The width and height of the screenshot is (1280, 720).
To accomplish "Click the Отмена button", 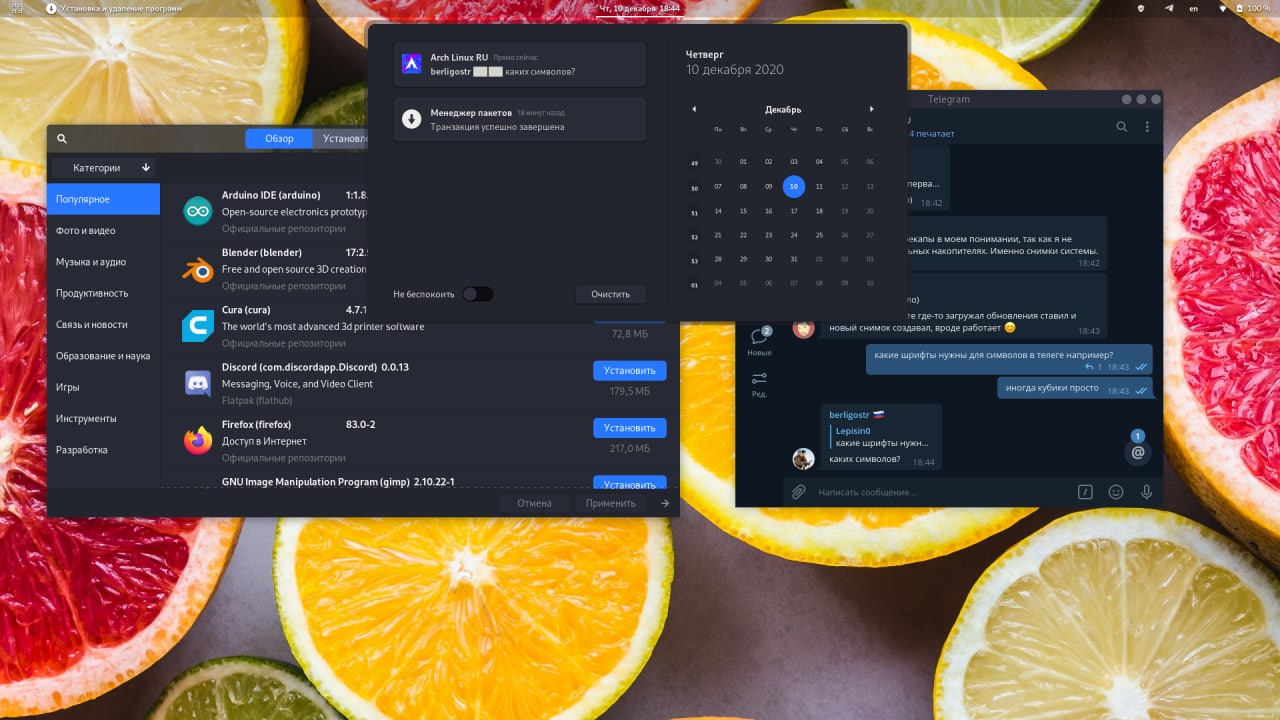I will click(x=535, y=503).
